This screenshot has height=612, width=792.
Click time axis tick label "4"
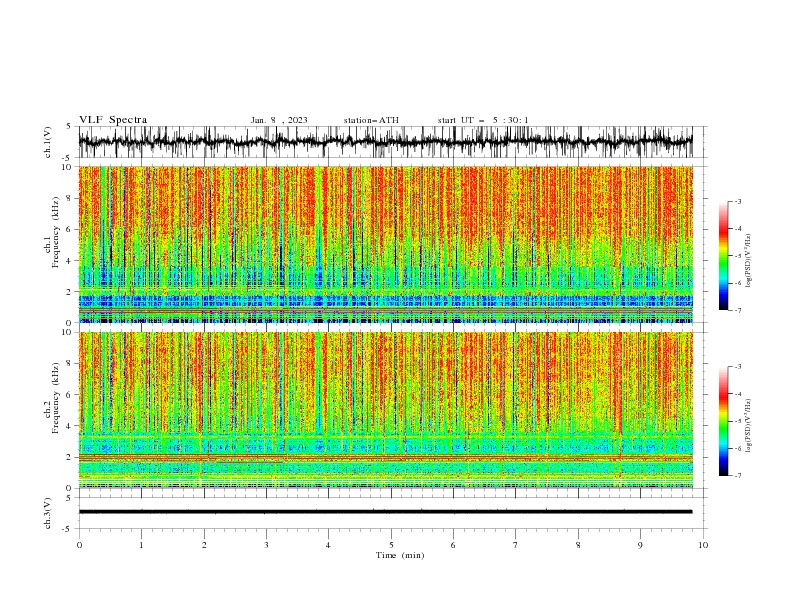pos(328,545)
